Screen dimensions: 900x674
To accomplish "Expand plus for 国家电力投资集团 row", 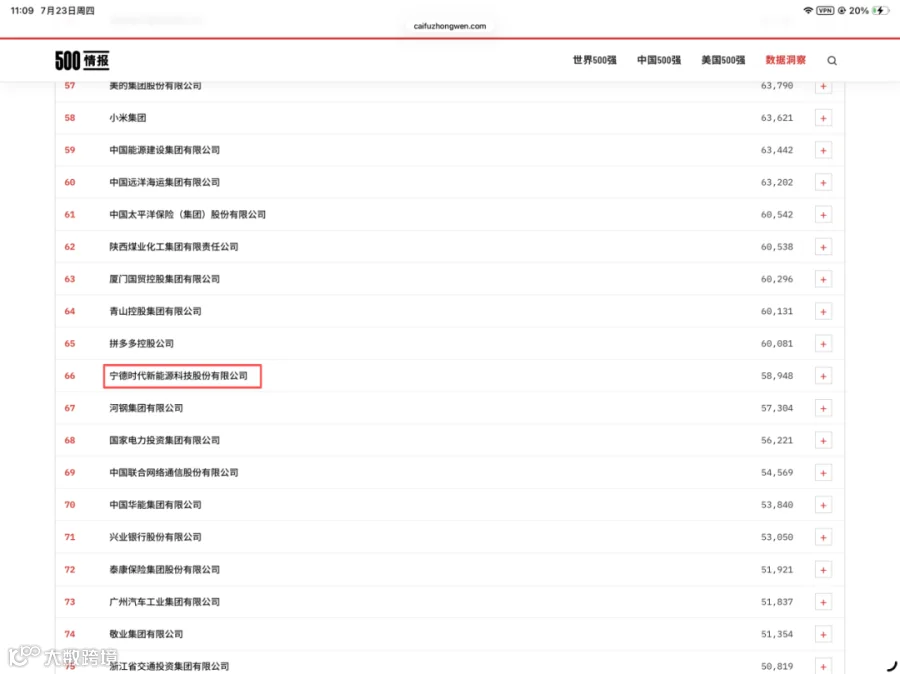I will [x=823, y=440].
